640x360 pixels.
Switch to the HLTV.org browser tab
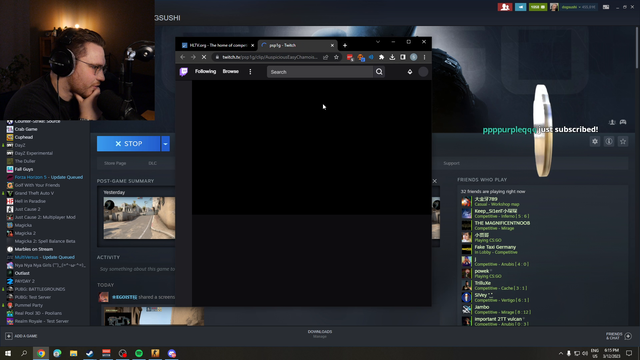pos(218,45)
